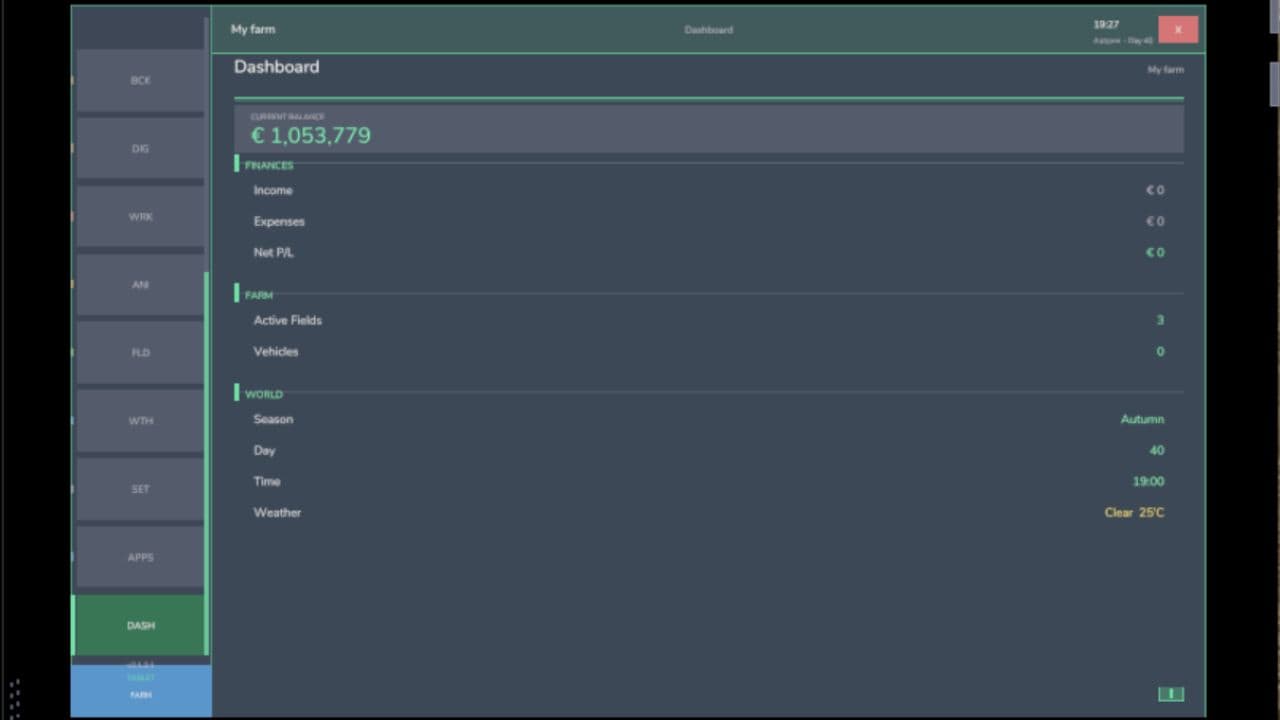Click the sidebar vertical scrollbar
Viewport: 1280px width, 720px height.
click(x=207, y=463)
